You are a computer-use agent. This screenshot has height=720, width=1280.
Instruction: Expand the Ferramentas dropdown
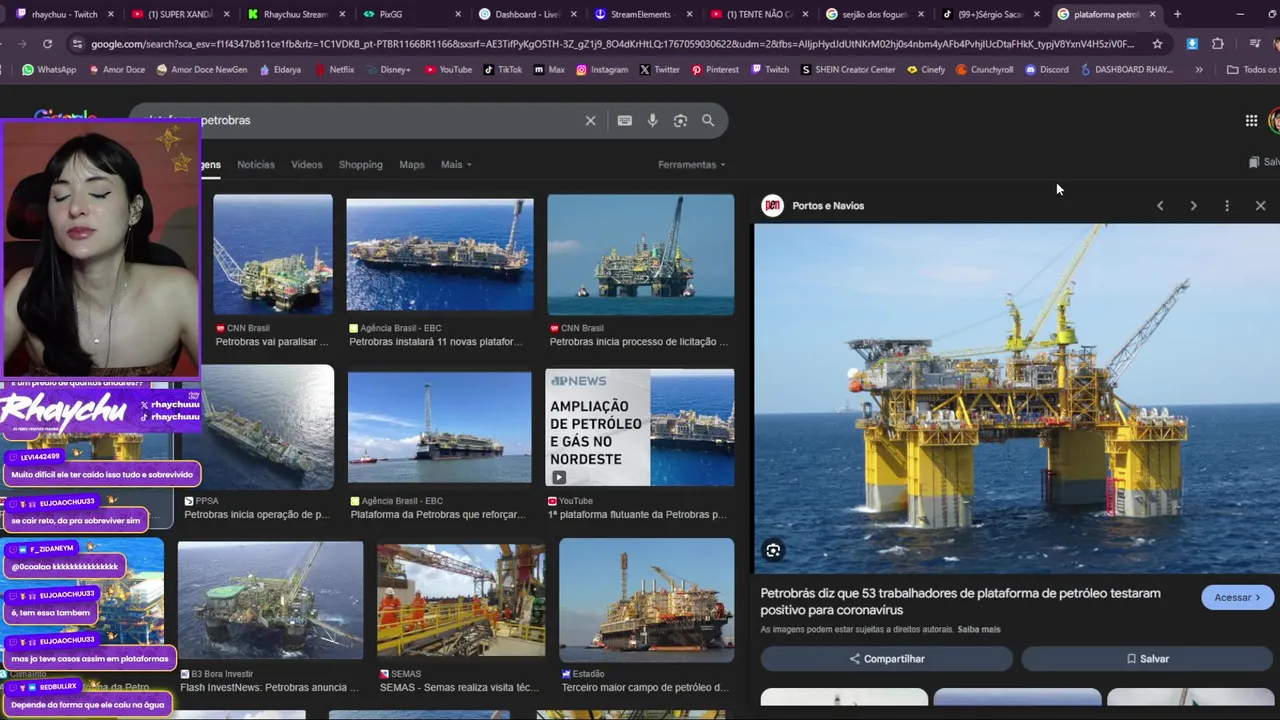(x=691, y=164)
